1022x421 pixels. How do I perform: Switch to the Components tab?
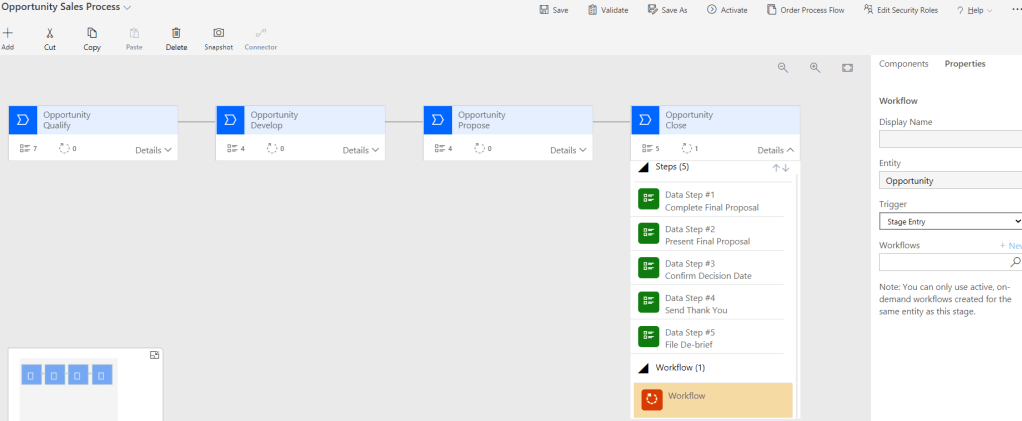tap(903, 64)
